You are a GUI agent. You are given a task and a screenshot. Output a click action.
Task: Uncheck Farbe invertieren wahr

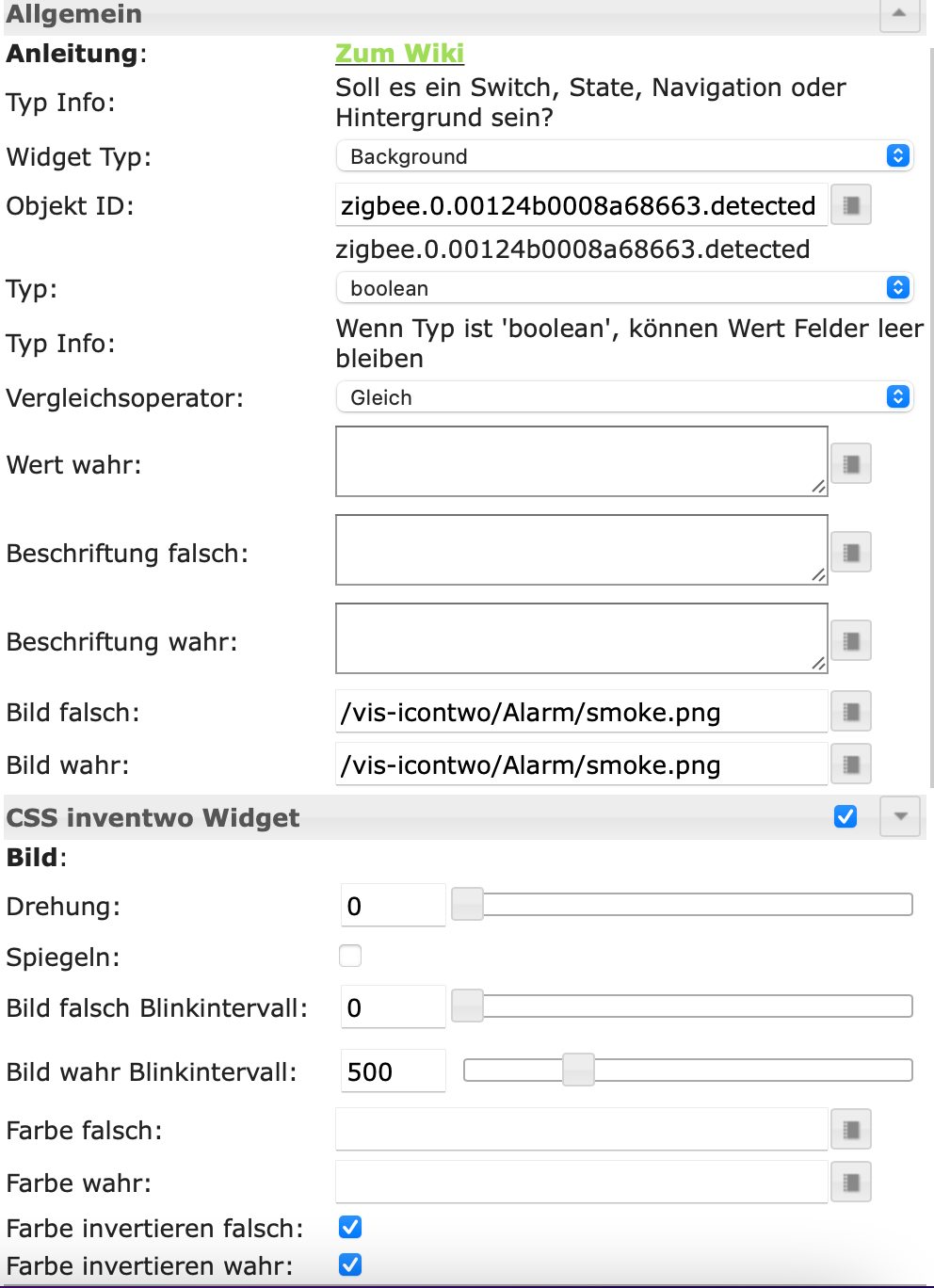tap(350, 1264)
